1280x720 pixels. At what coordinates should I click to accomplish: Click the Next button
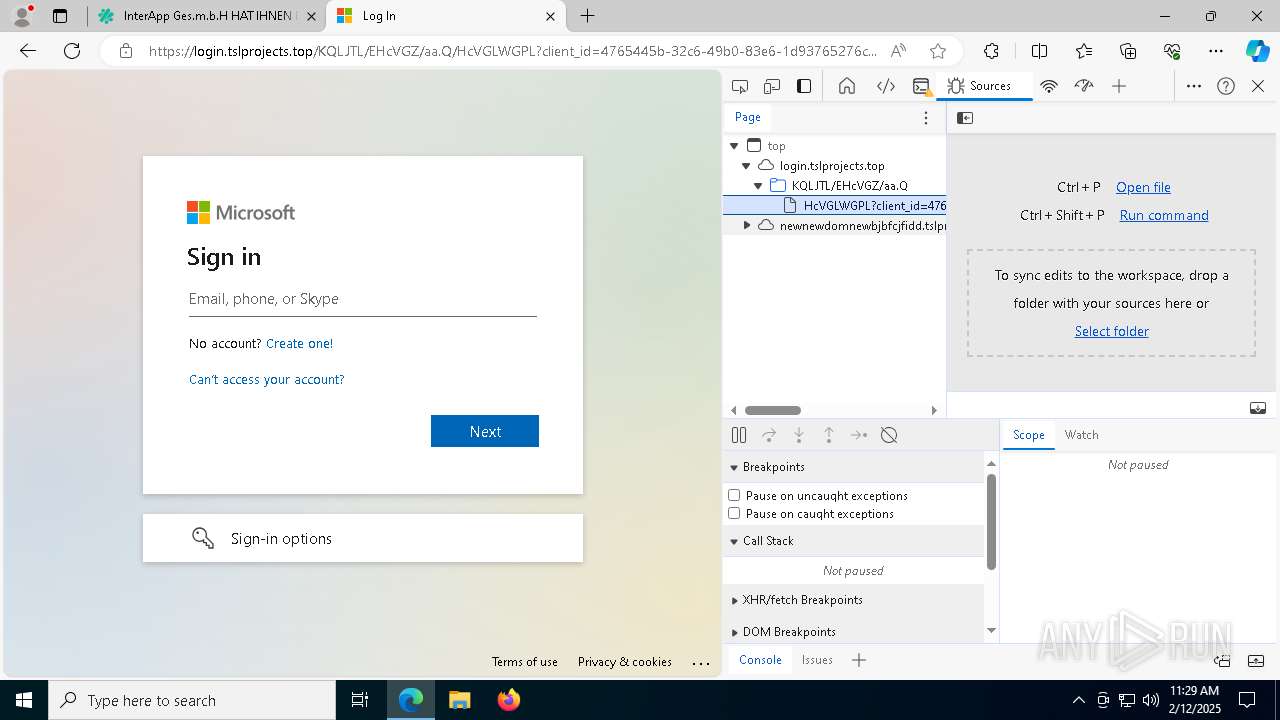[x=485, y=431]
